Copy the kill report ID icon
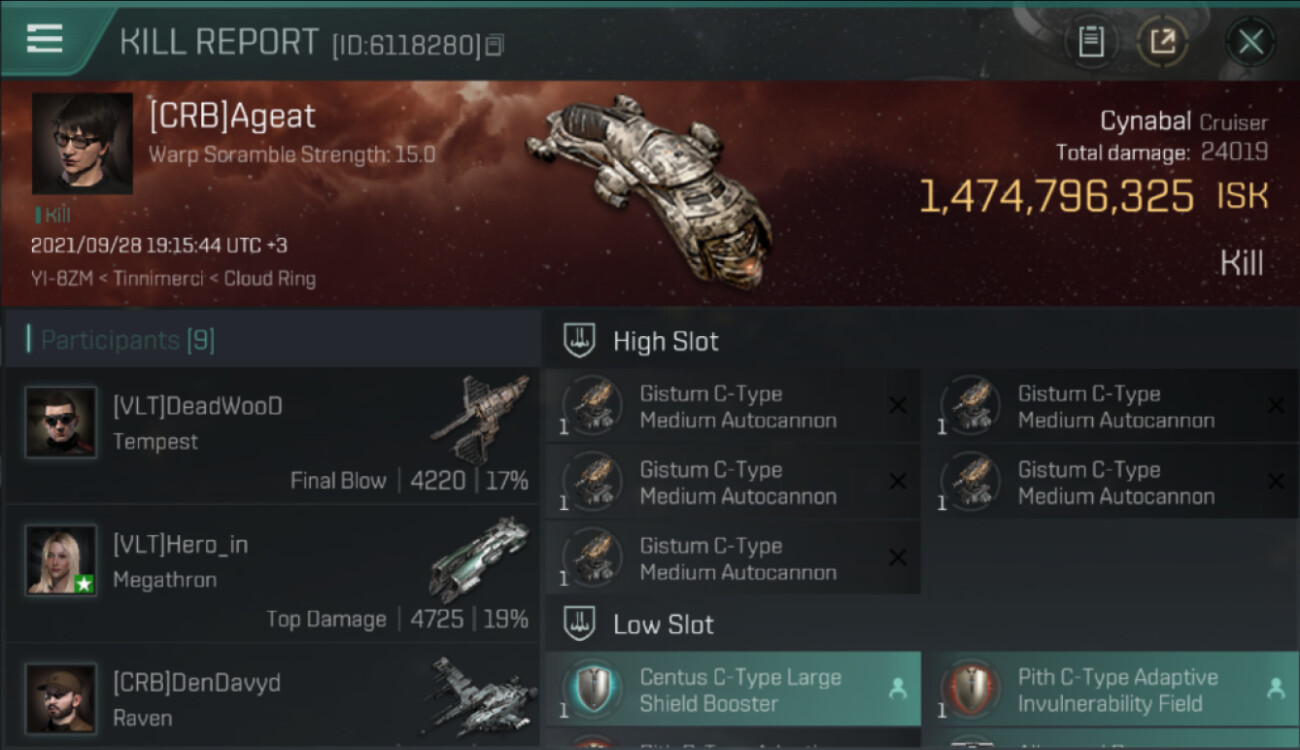The height and width of the screenshot is (750, 1300). (x=494, y=45)
